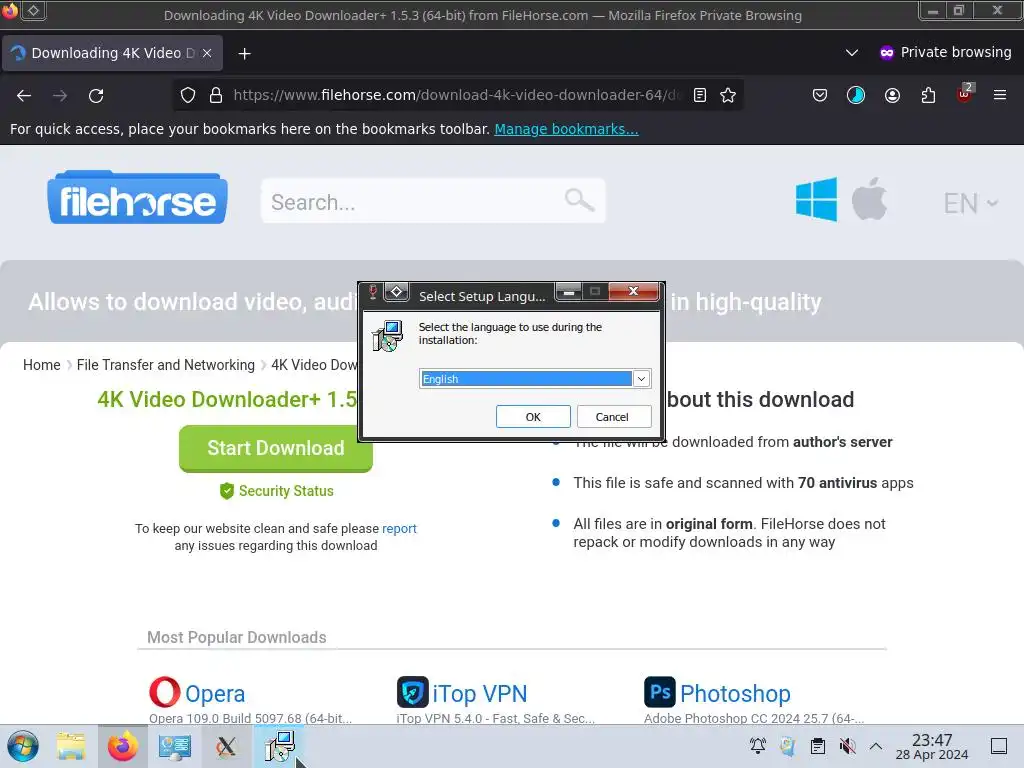Switch to Firefox in the taskbar
1024x768 pixels.
pos(123,746)
